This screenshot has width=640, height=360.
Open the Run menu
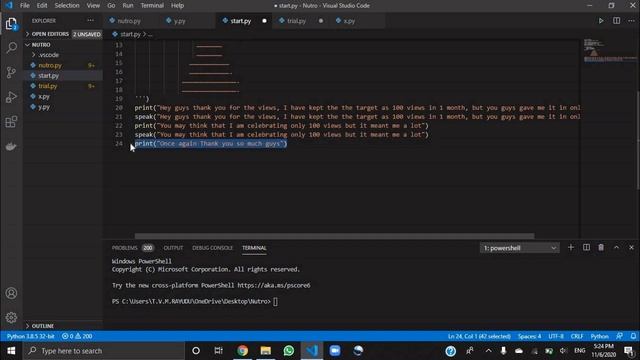[128, 5]
